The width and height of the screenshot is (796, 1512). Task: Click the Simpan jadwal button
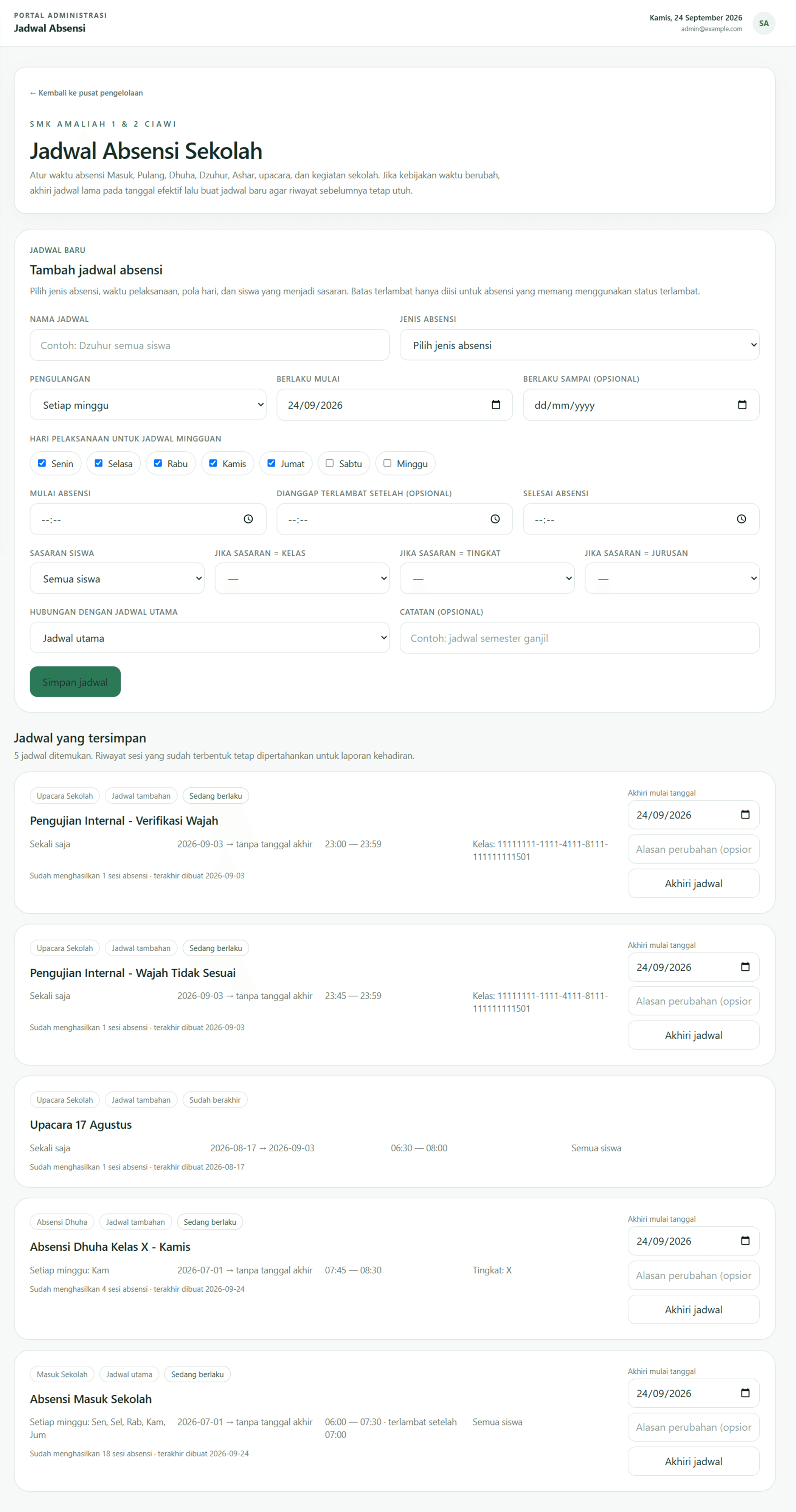coord(75,682)
